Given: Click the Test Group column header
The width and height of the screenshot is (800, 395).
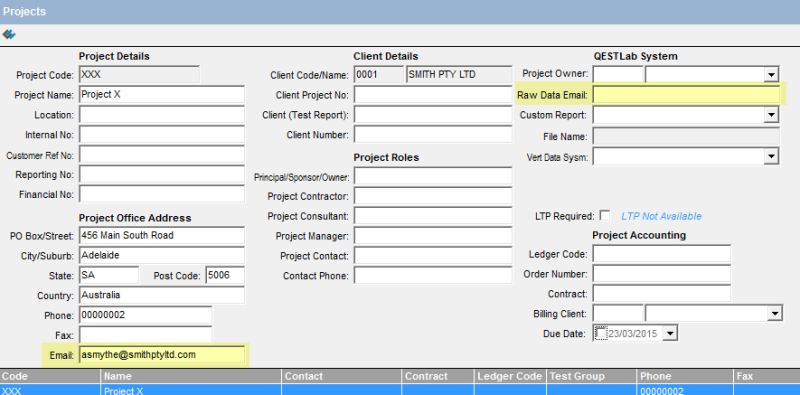Looking at the screenshot, I should click(x=591, y=376).
